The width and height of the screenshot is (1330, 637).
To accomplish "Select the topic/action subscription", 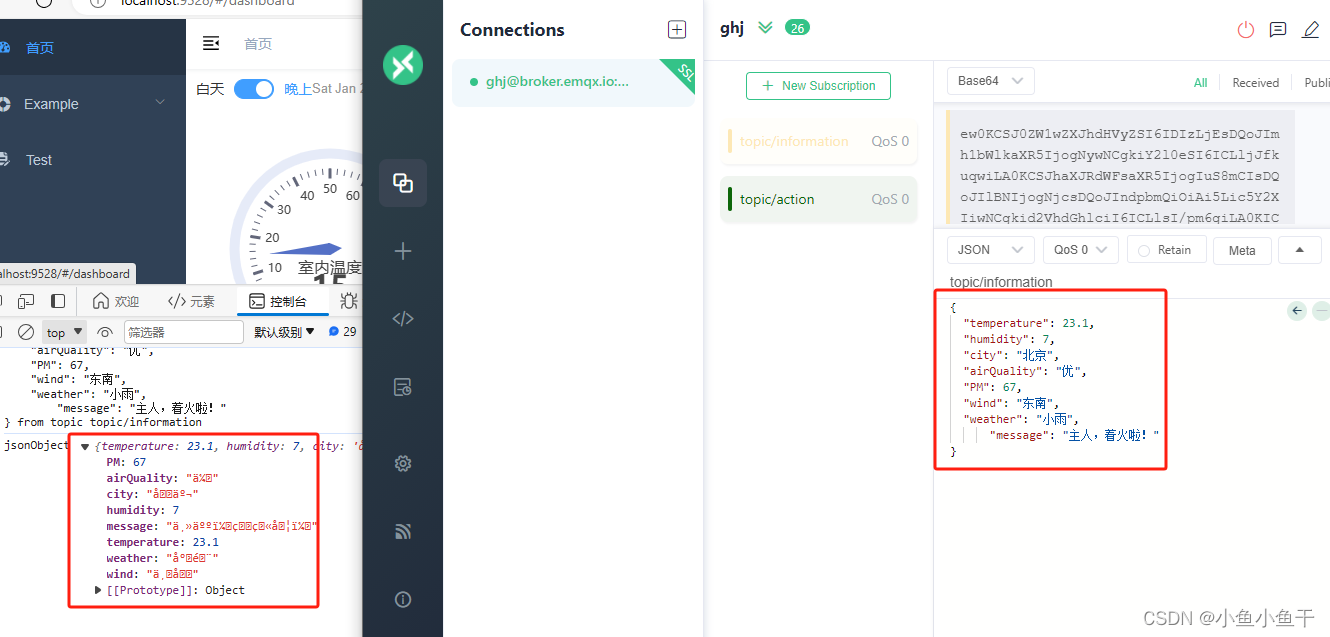I will 818,199.
